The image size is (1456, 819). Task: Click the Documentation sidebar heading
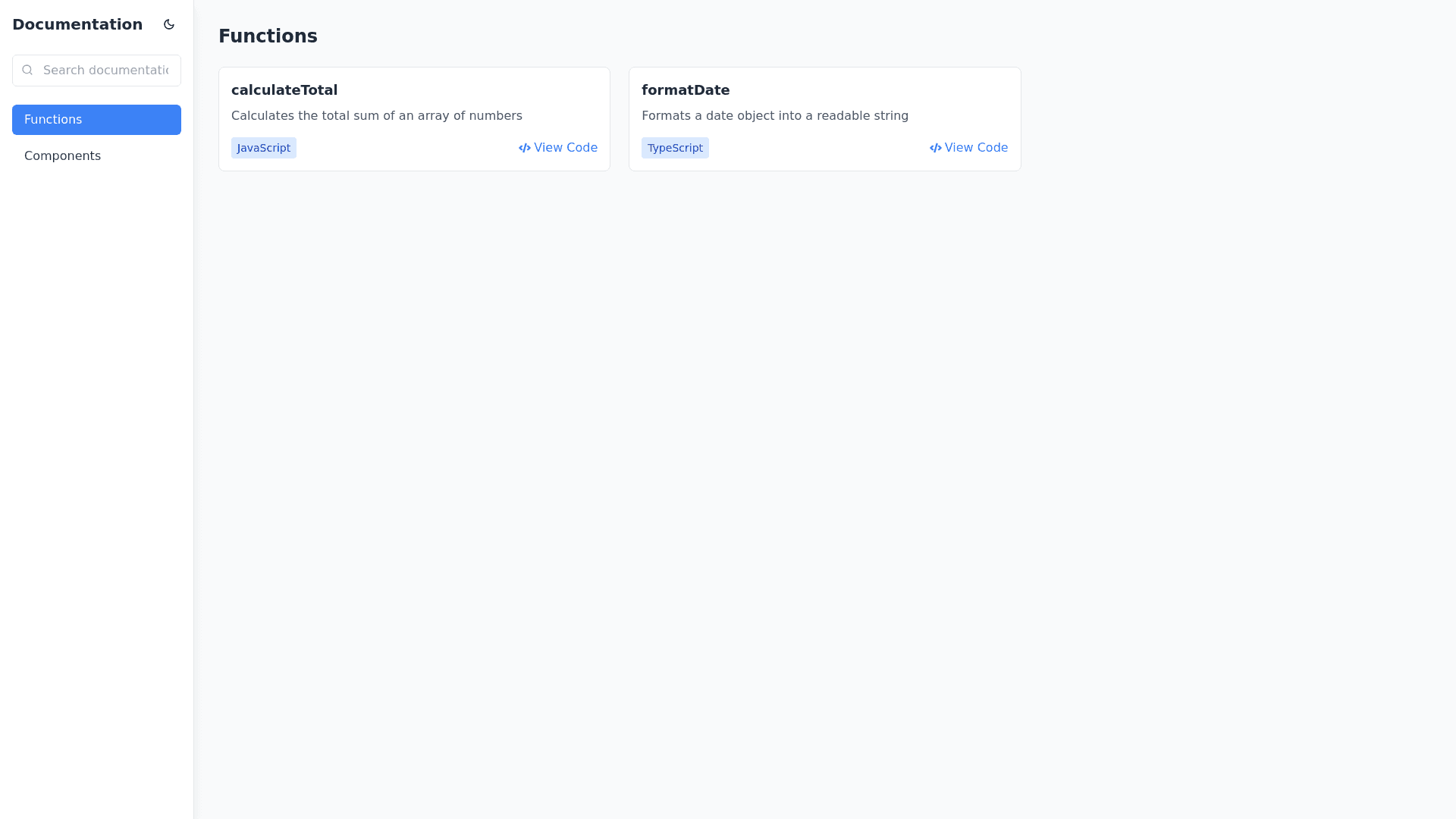point(77,24)
